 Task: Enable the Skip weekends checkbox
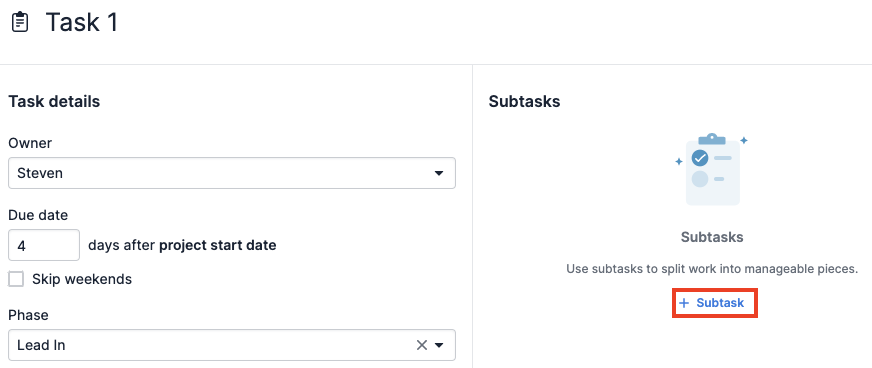[x=16, y=279]
